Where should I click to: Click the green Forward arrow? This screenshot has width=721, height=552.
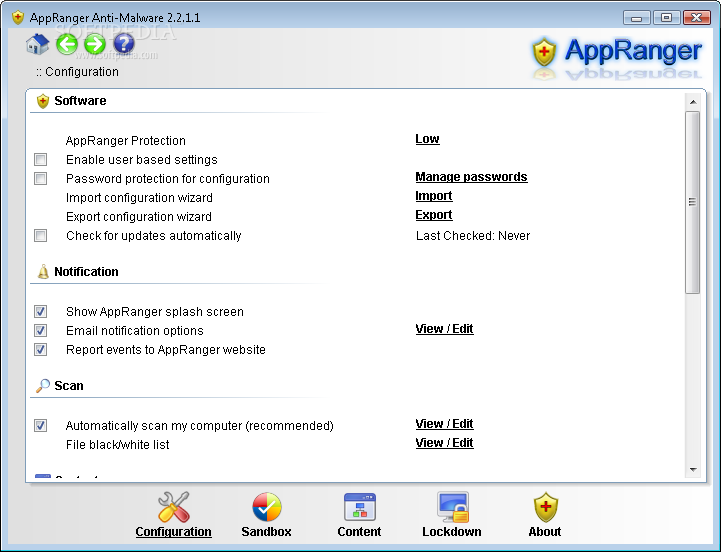95,44
